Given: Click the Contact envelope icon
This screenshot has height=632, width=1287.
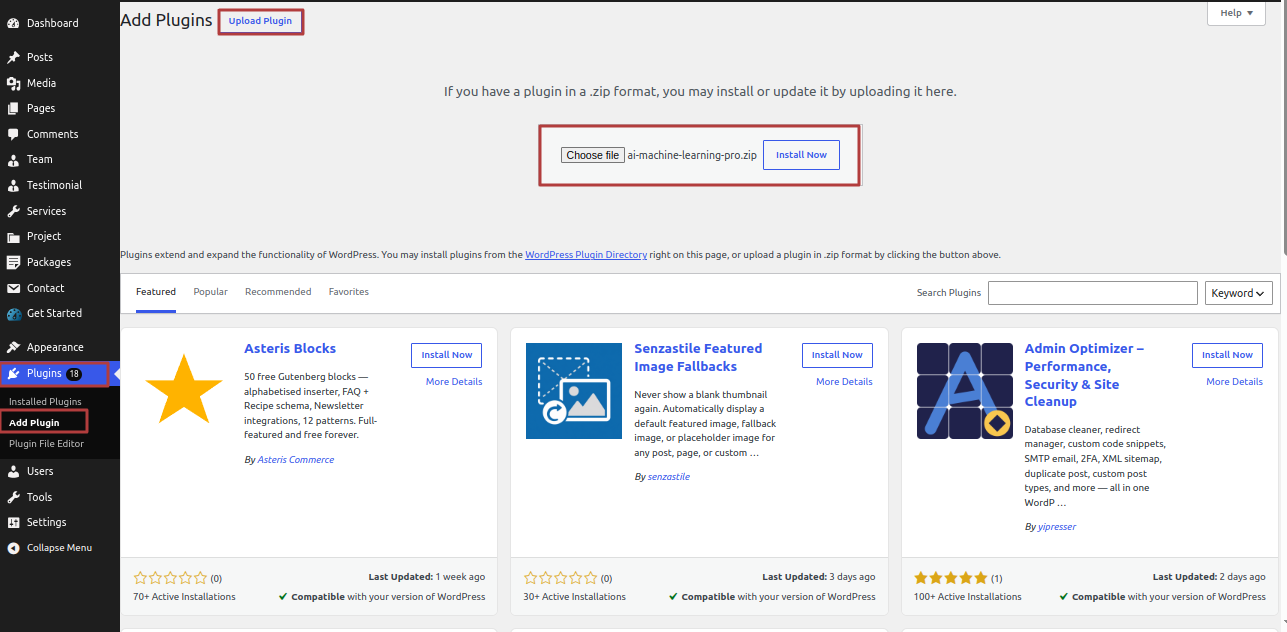Looking at the screenshot, I should [x=13, y=288].
